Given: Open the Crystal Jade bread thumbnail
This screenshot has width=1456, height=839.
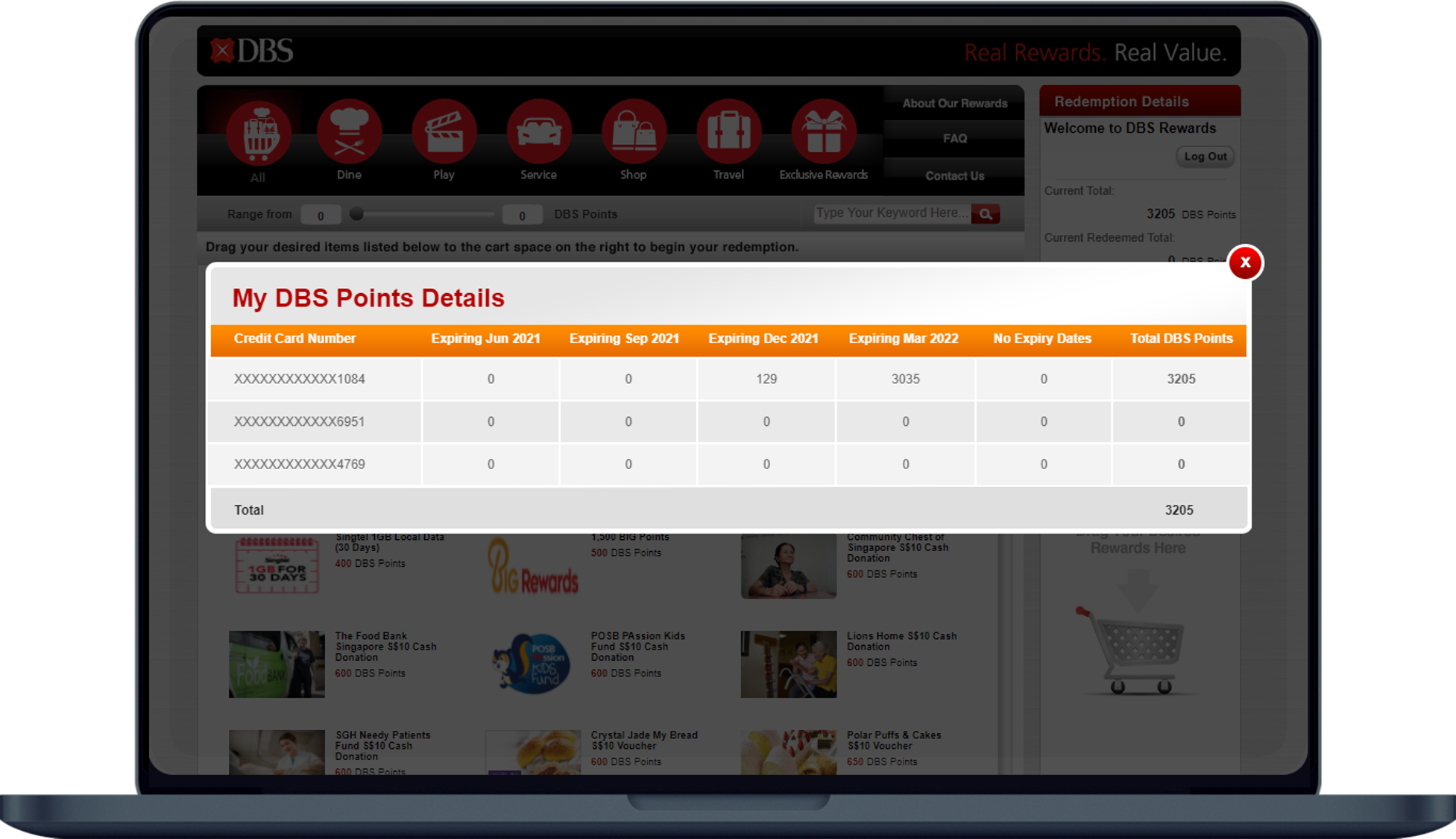Looking at the screenshot, I should (x=532, y=752).
